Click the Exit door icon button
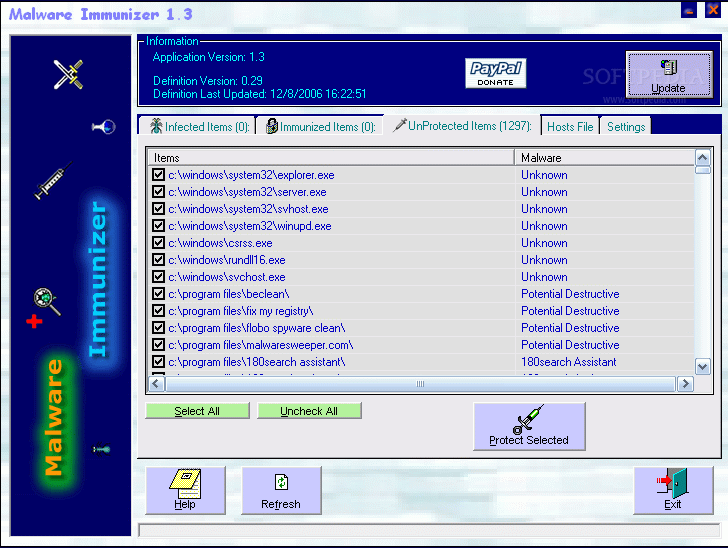 tap(673, 490)
